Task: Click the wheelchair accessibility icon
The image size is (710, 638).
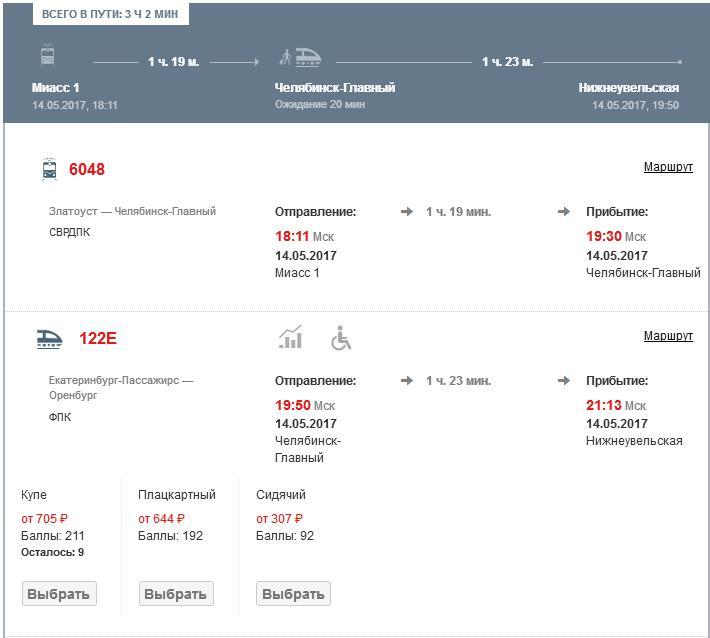Action: 342,339
